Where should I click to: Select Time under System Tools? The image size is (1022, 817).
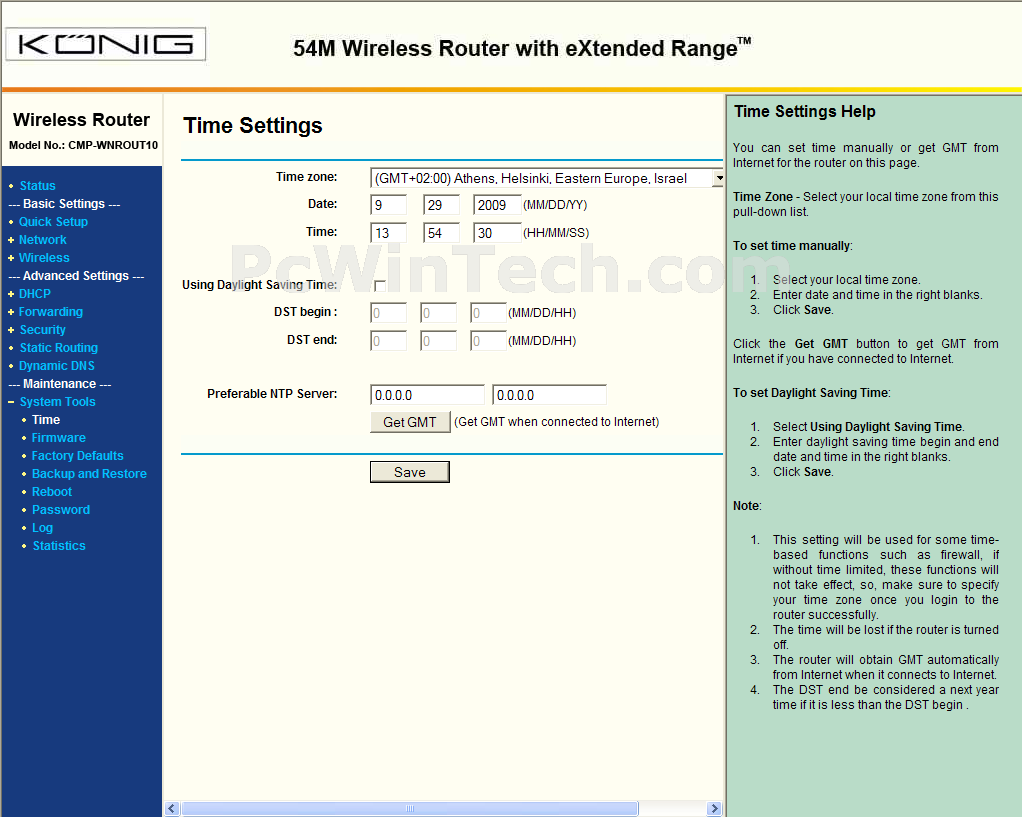click(x=46, y=420)
